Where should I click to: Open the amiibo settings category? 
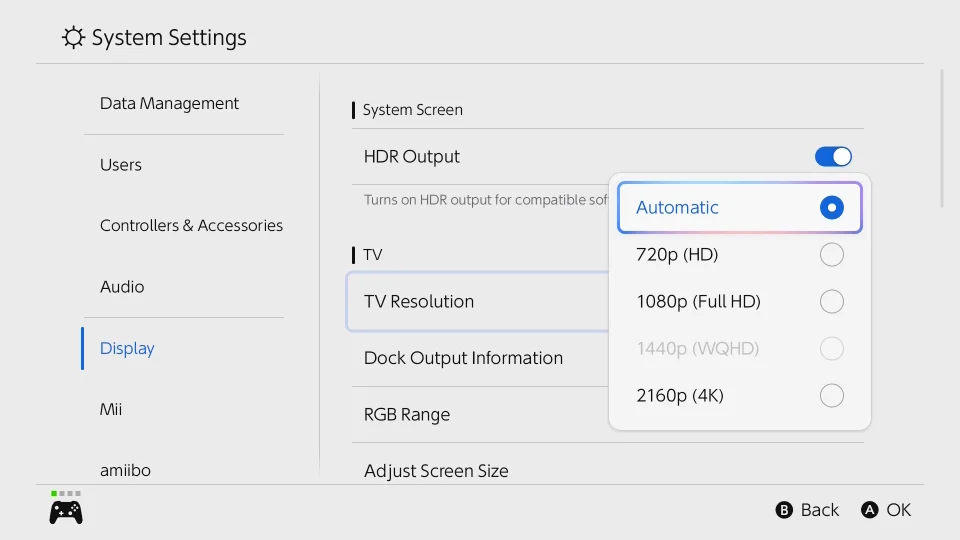point(125,470)
